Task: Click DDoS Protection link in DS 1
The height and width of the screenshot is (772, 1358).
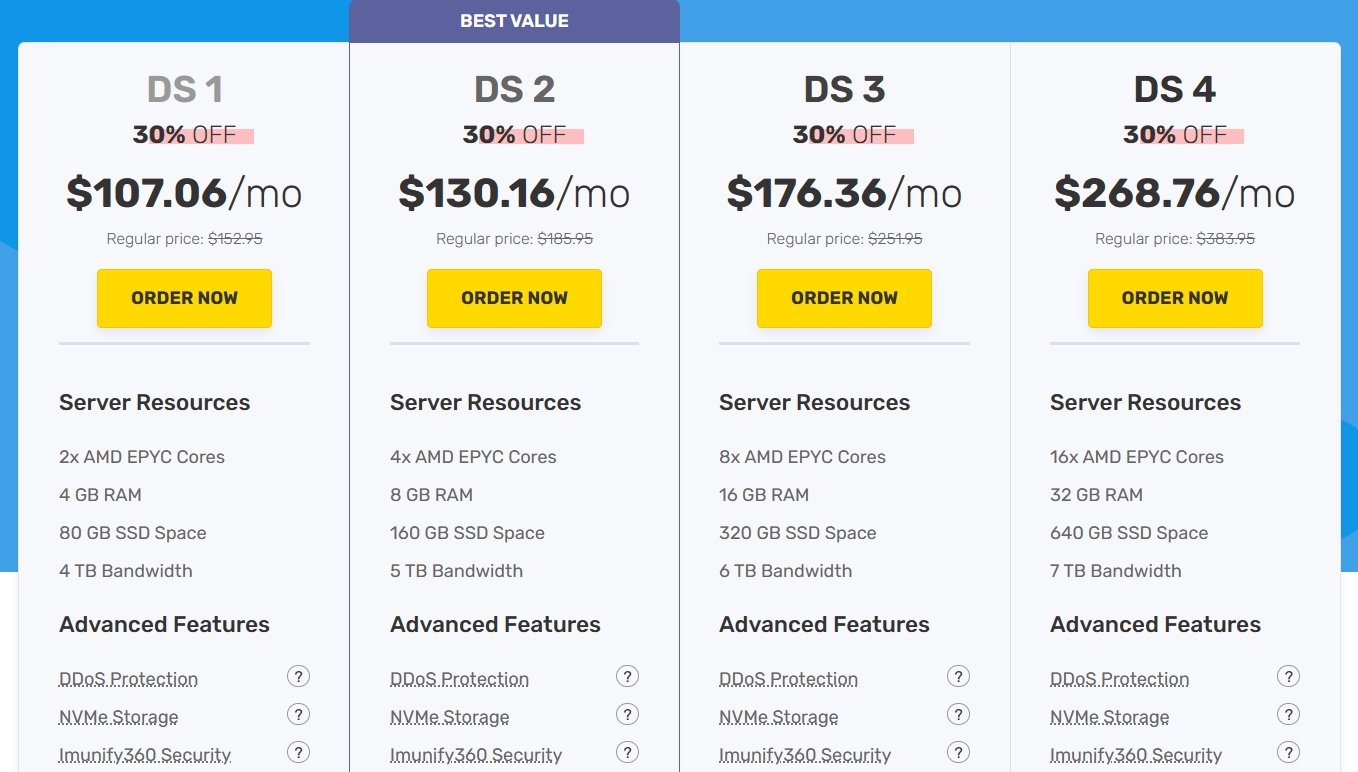Action: click(x=128, y=679)
